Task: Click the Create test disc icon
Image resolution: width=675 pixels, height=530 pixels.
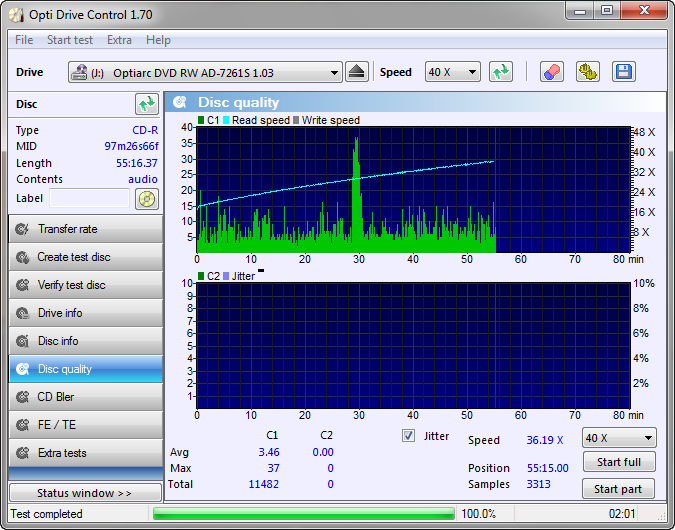Action: 22,257
